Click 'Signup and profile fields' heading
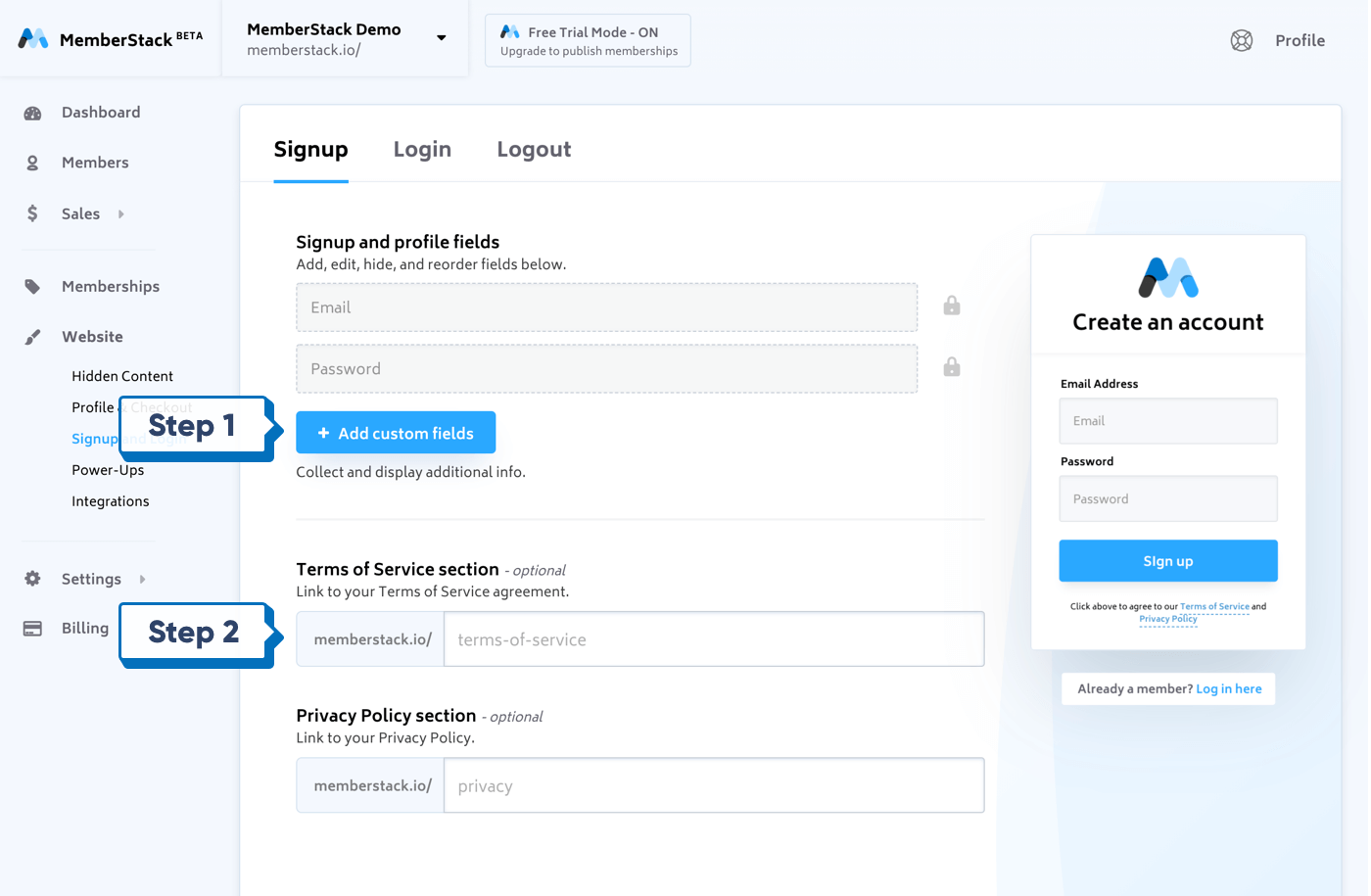This screenshot has height=896, width=1371. (x=398, y=242)
